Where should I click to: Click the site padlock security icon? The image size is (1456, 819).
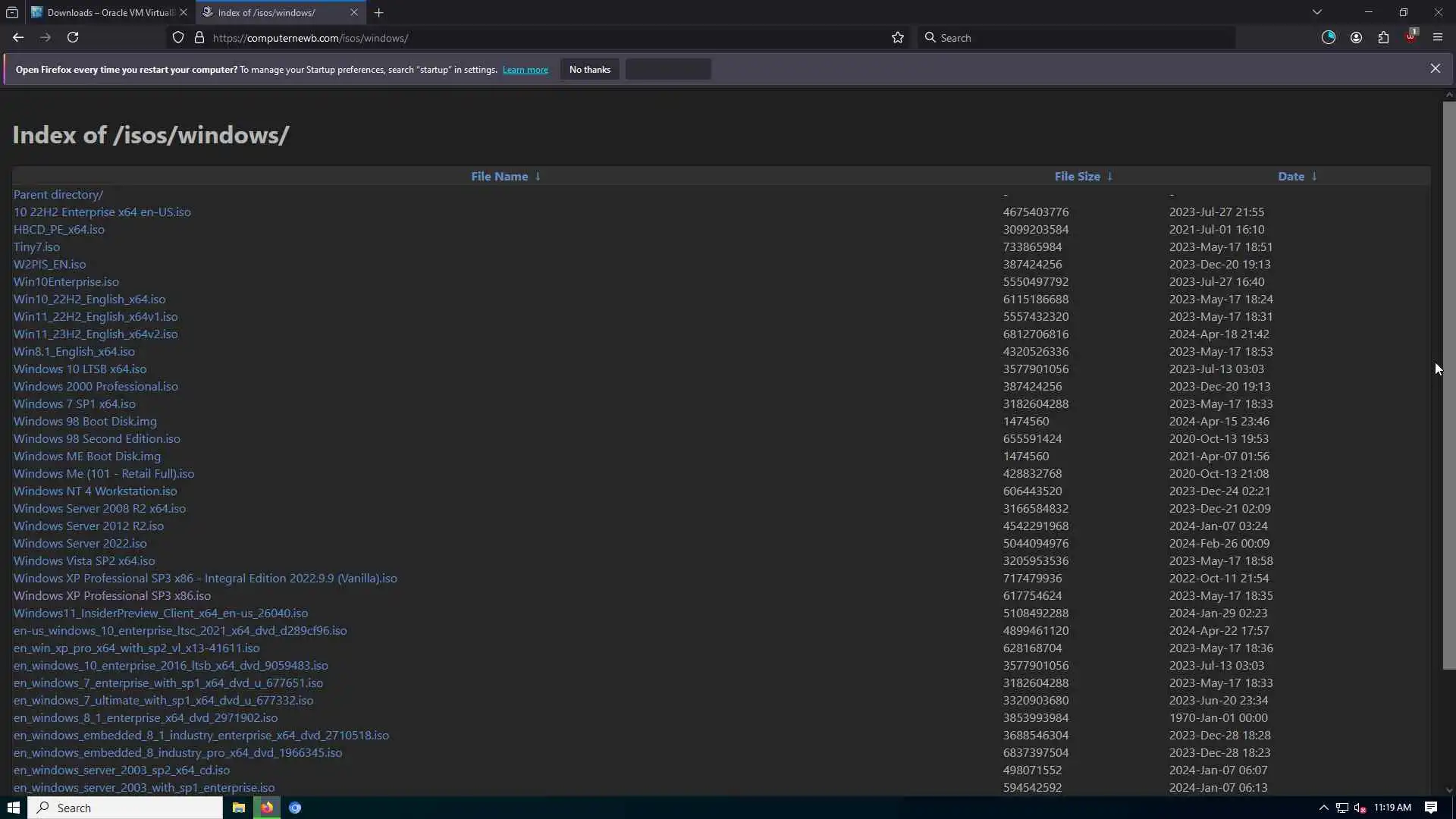[x=199, y=38]
